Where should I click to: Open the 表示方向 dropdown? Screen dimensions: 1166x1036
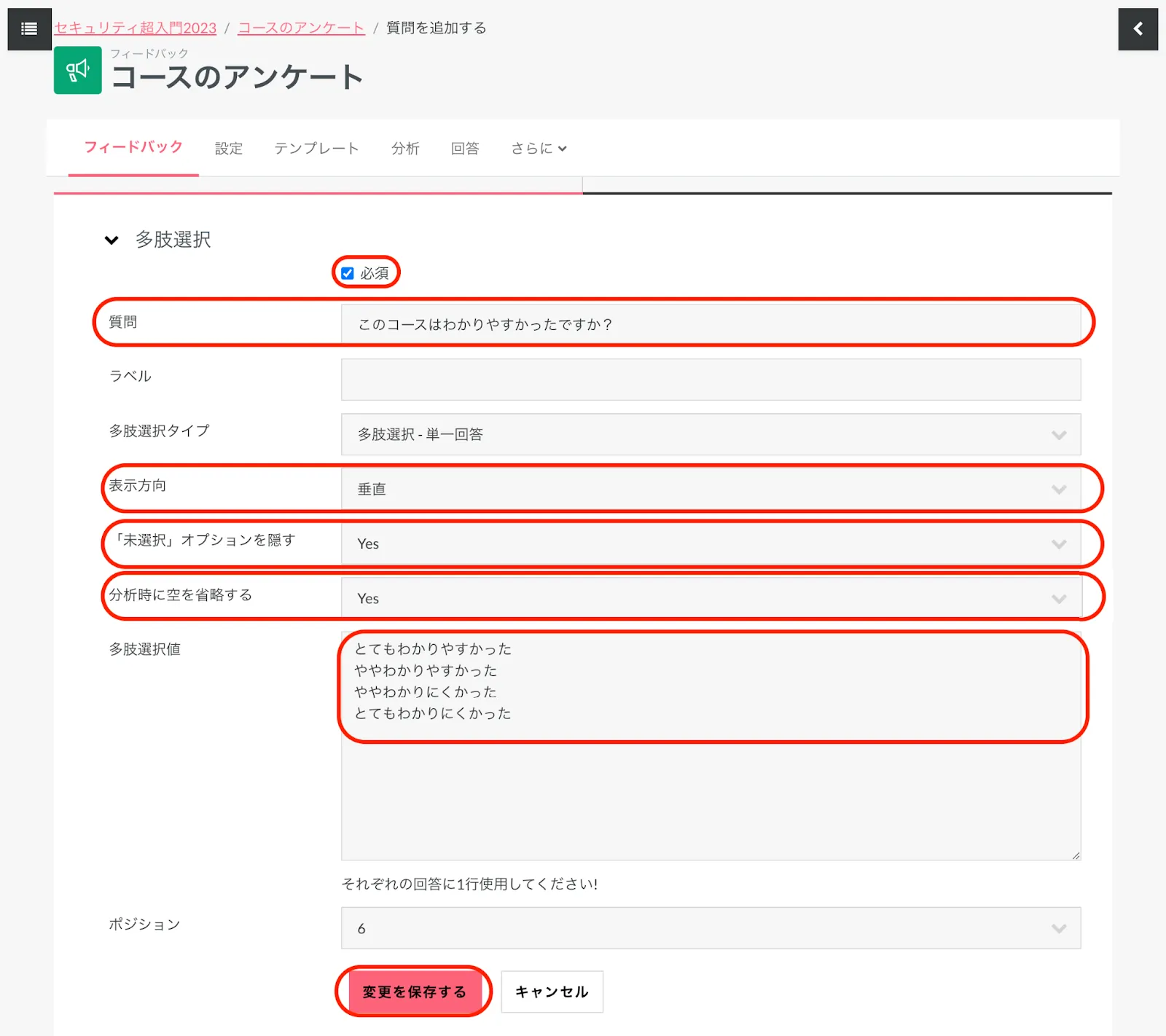(x=710, y=489)
